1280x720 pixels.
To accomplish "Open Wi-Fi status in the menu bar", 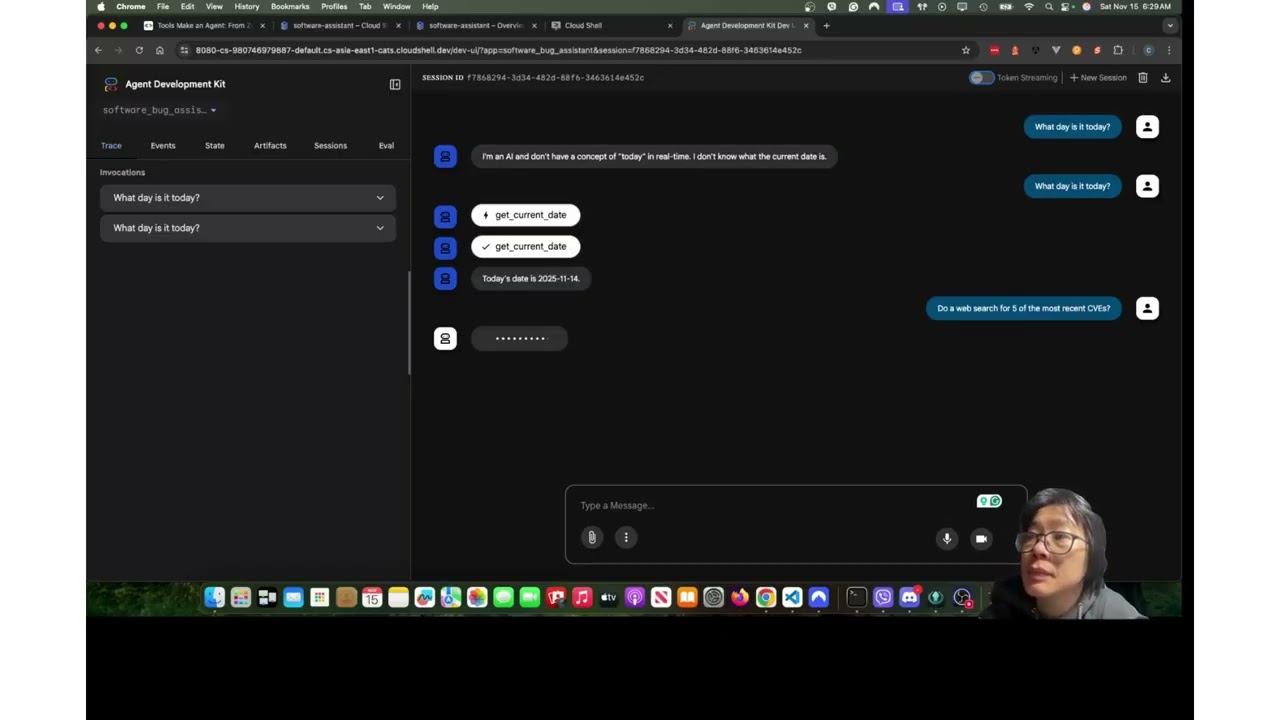I will 1029,6.
